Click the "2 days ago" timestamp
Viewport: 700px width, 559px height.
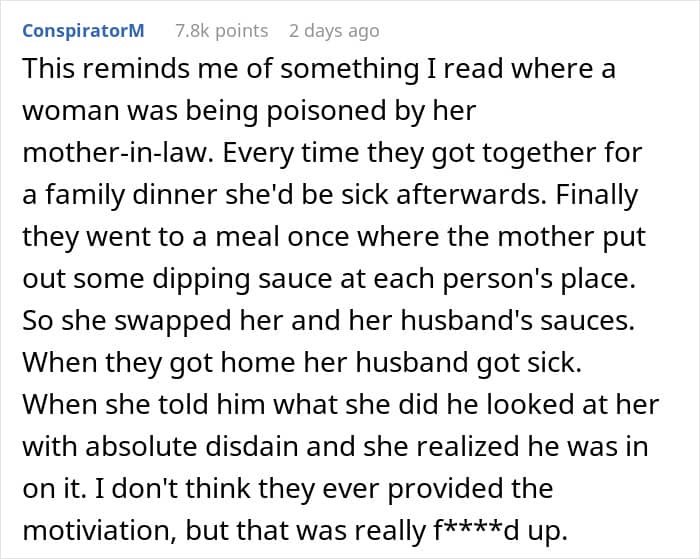[x=333, y=31]
